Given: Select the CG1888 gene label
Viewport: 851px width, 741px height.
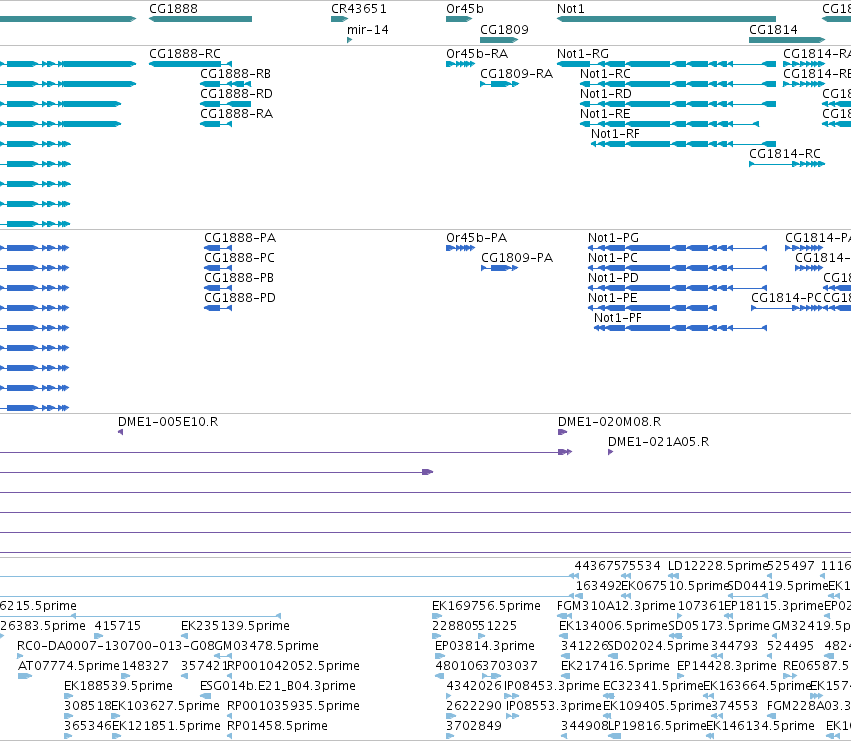Looking at the screenshot, I should [173, 9].
